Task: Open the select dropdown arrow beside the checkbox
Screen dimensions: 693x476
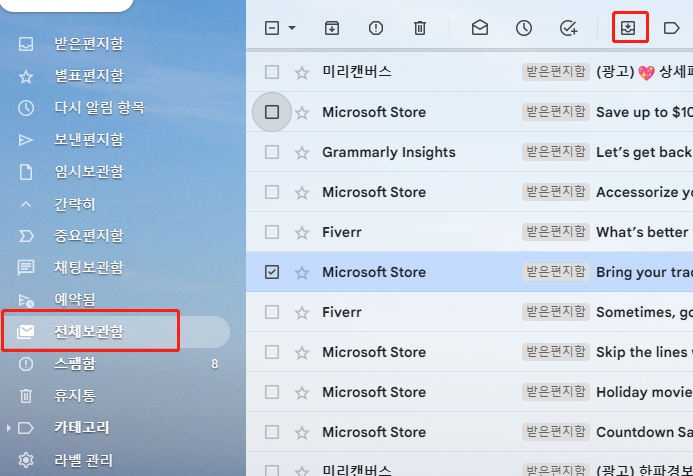Action: coord(292,28)
